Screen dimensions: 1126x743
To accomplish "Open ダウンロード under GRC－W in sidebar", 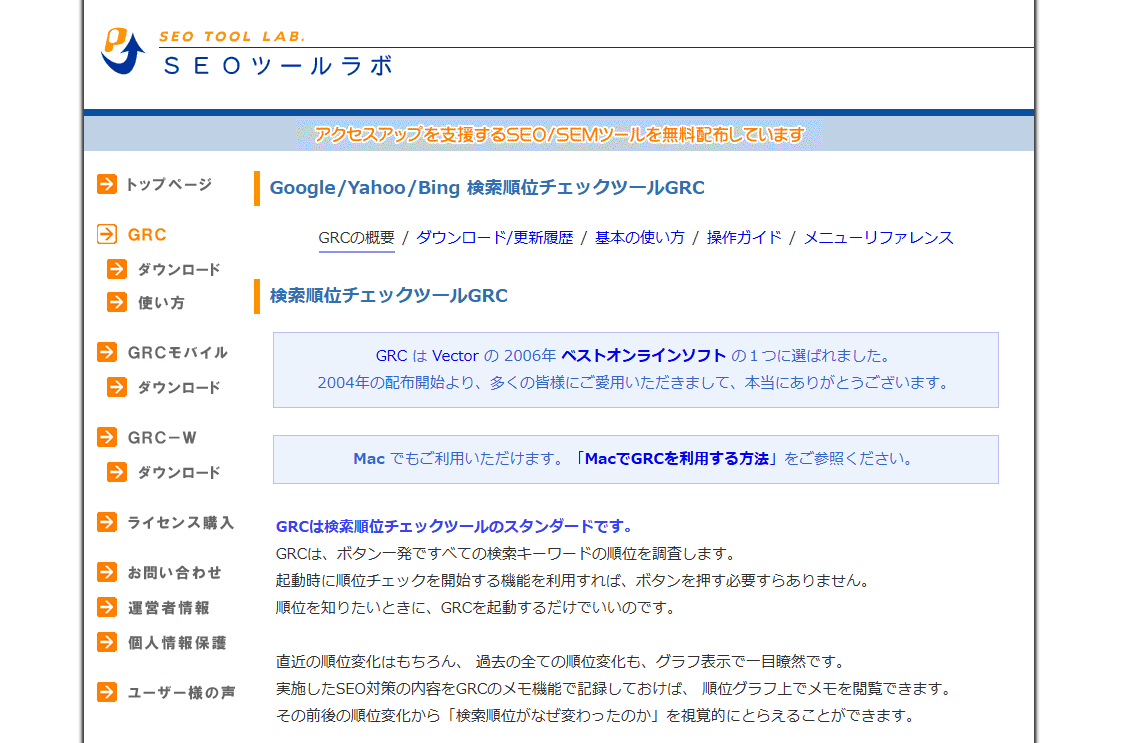I will [179, 472].
